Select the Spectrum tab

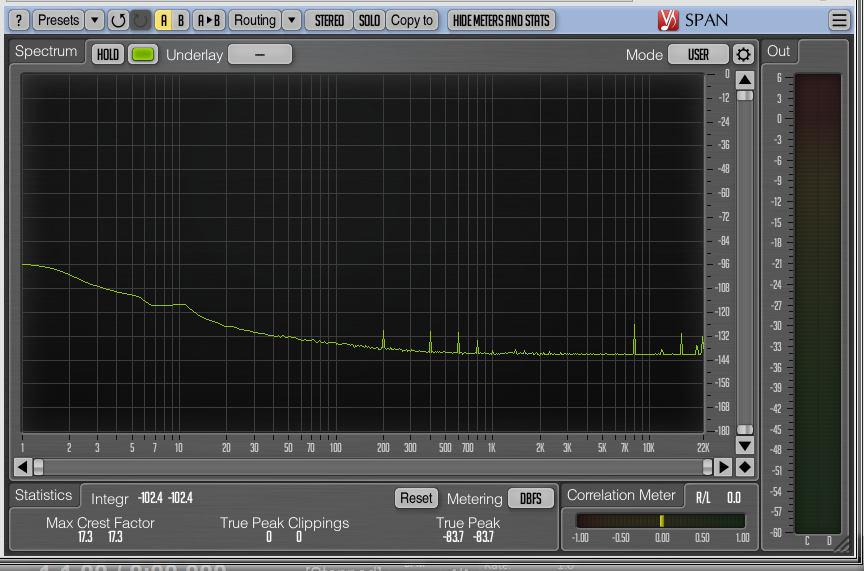pos(46,51)
